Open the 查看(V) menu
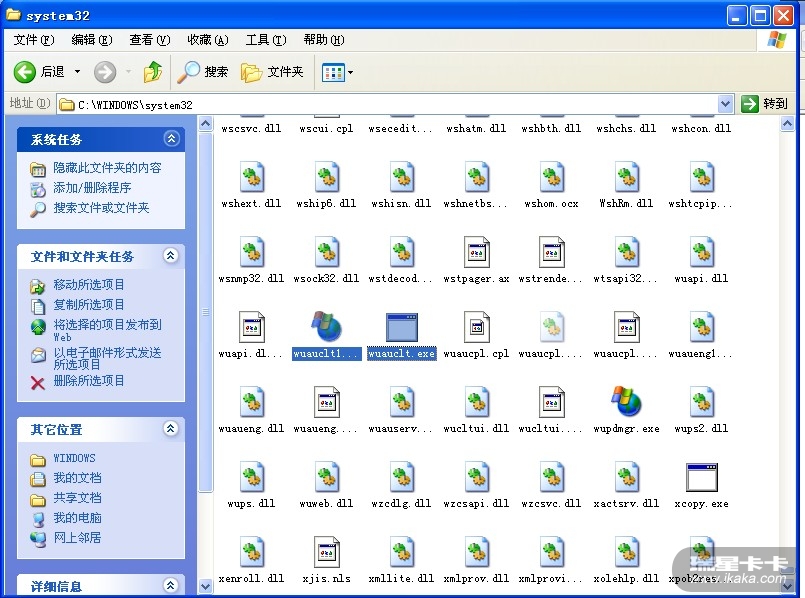This screenshot has height=598, width=805. click(150, 40)
